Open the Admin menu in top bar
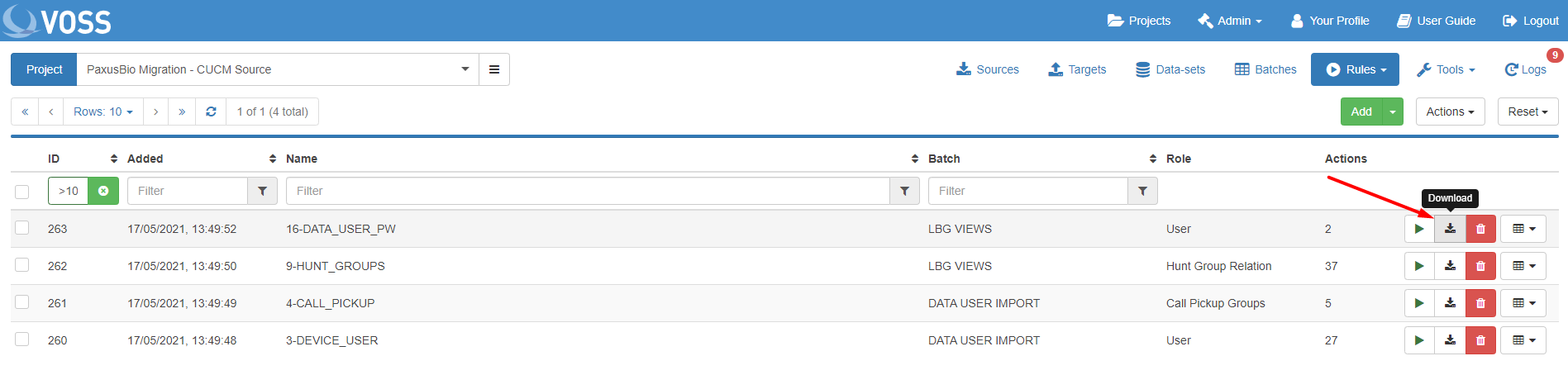Viewport: 1568px width, 375px height. click(x=1230, y=21)
